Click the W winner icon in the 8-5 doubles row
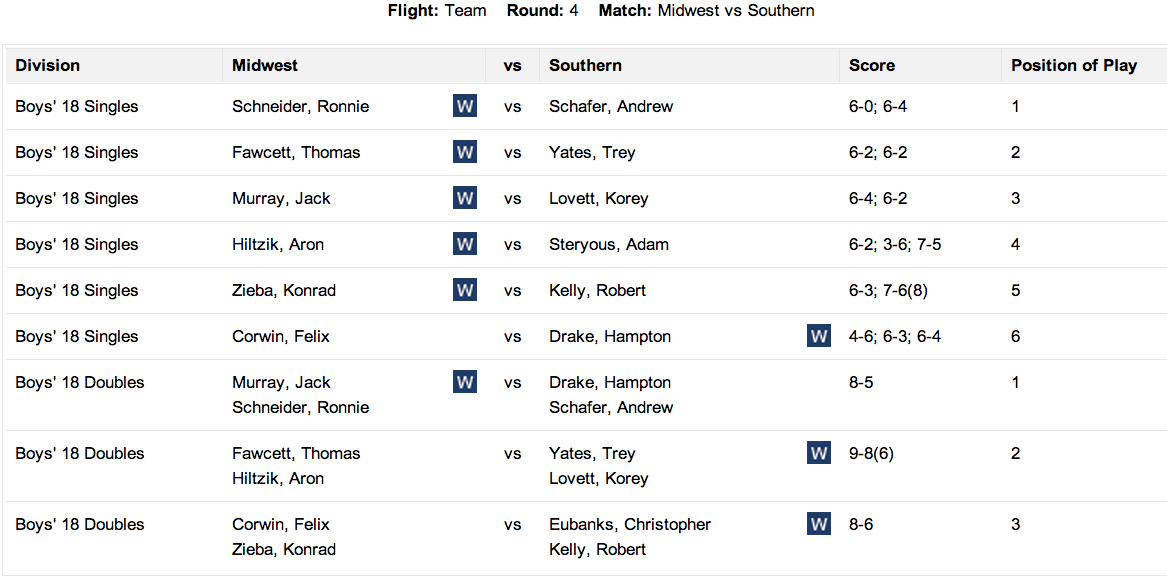This screenshot has width=1167, height=579. pos(464,382)
